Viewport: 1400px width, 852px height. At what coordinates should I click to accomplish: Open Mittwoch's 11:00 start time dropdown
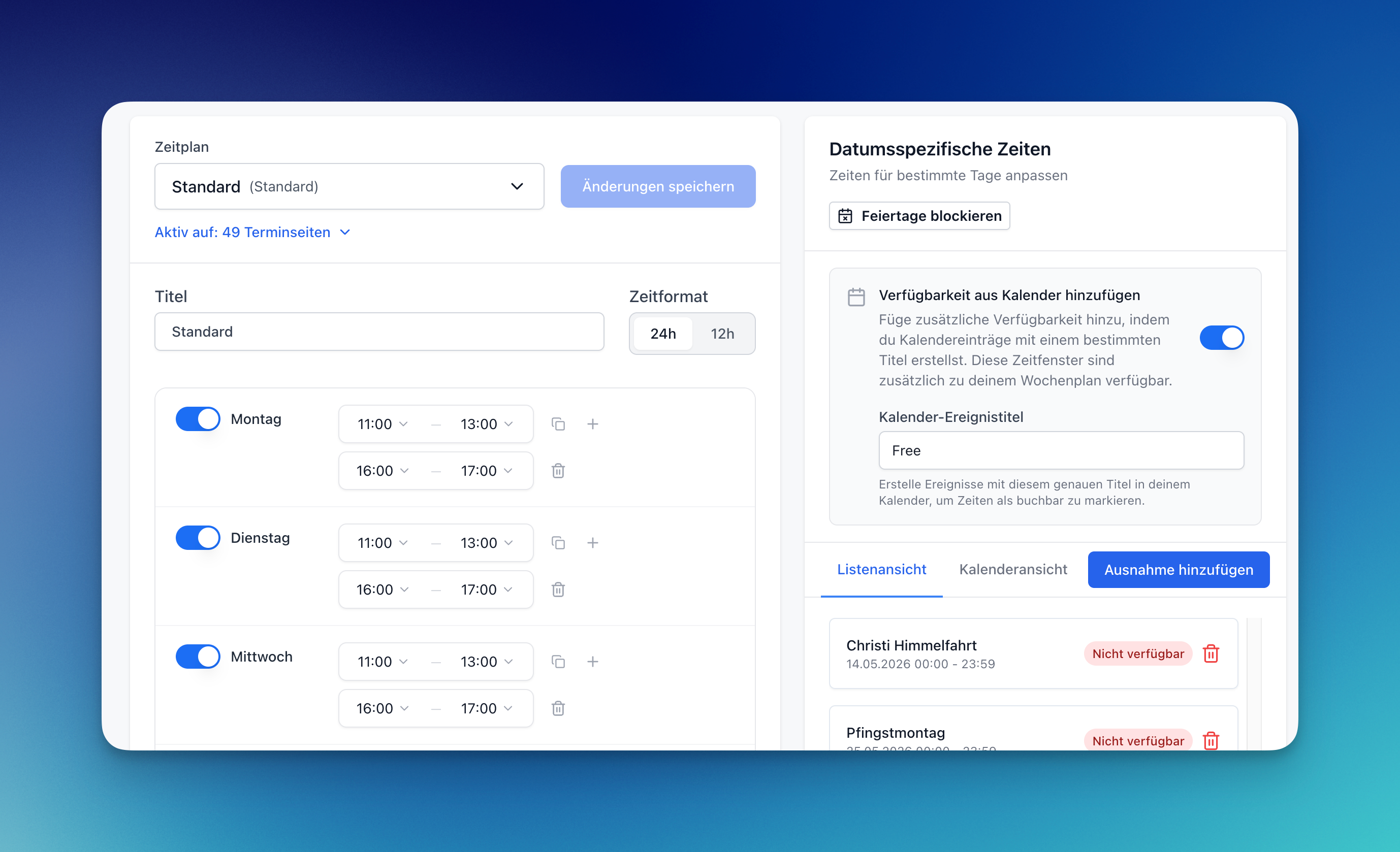click(x=382, y=661)
